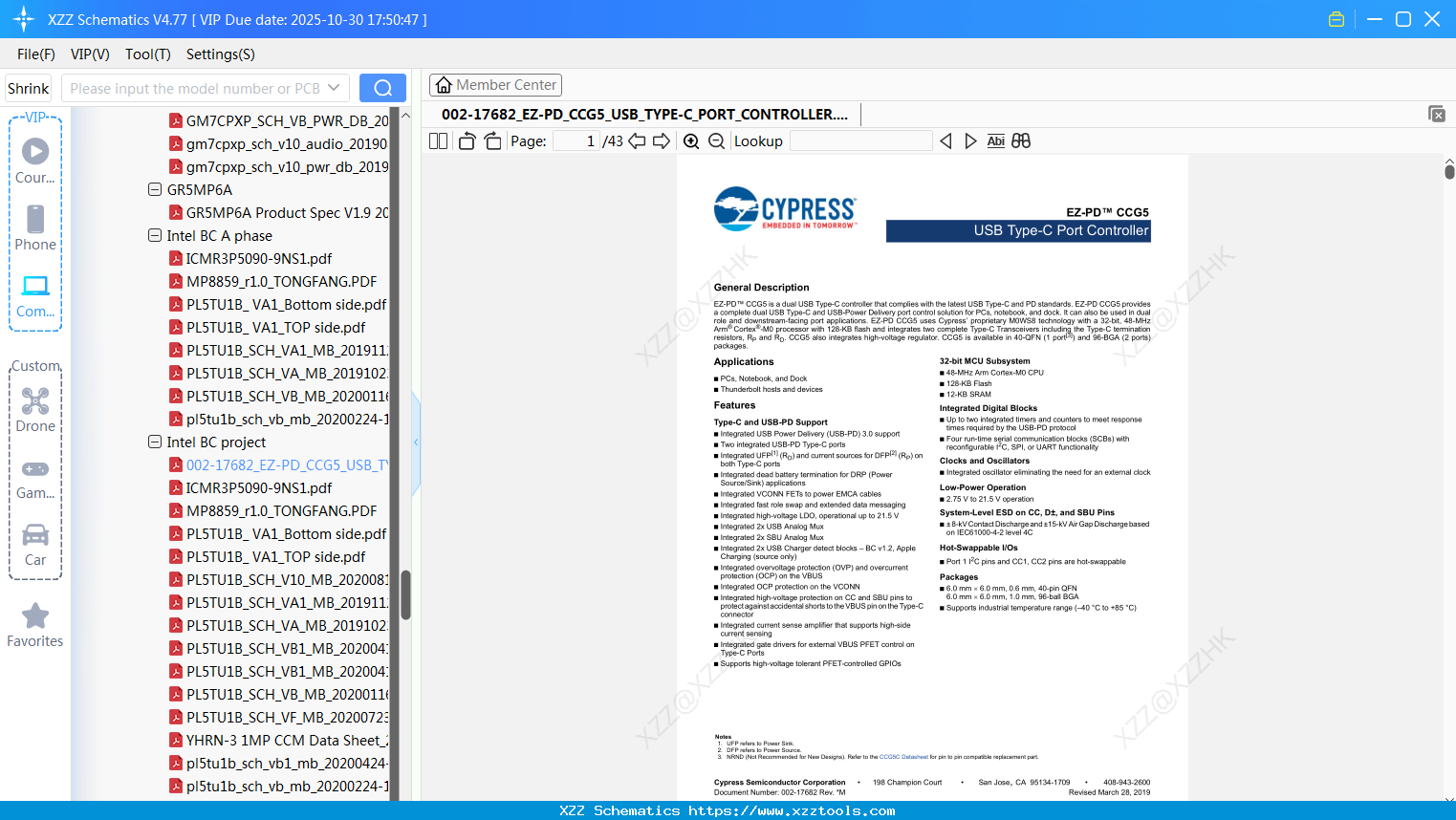Follow the CCG5C Datasheet link in notes
The width and height of the screenshot is (1456, 820).
point(903,757)
